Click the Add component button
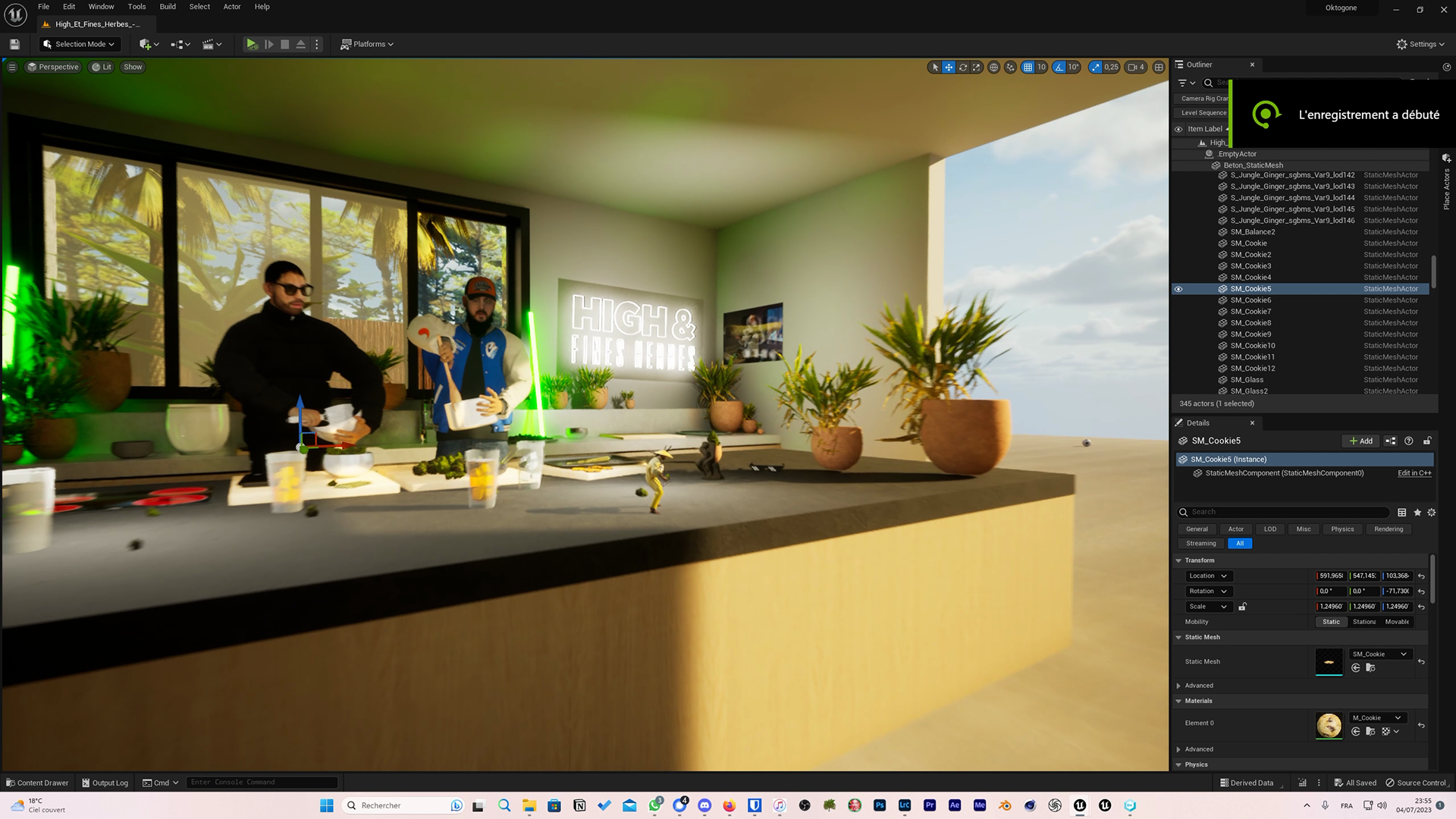 pyautogui.click(x=1360, y=441)
